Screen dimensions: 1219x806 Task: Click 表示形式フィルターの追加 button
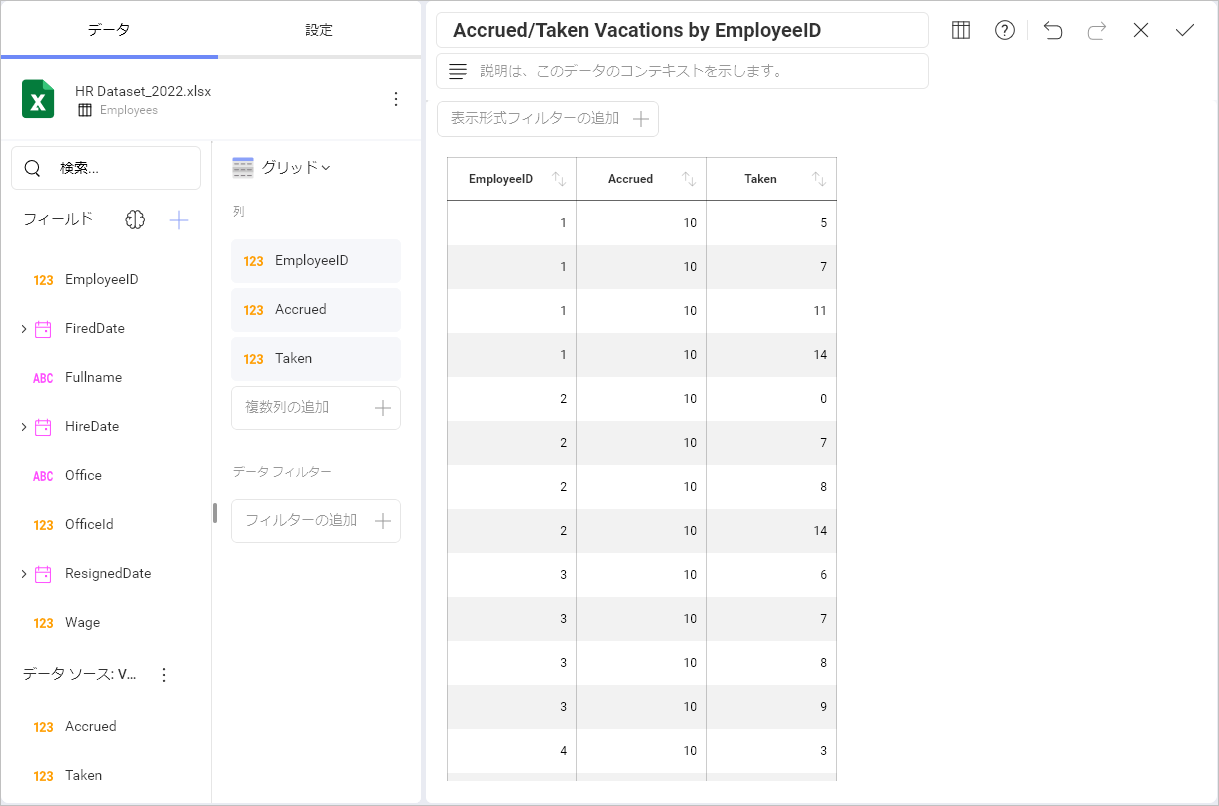(548, 119)
